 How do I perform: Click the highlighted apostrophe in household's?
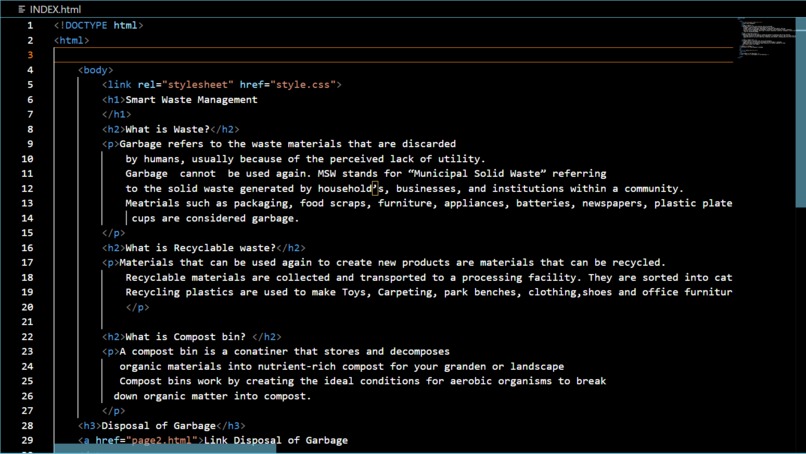point(375,188)
